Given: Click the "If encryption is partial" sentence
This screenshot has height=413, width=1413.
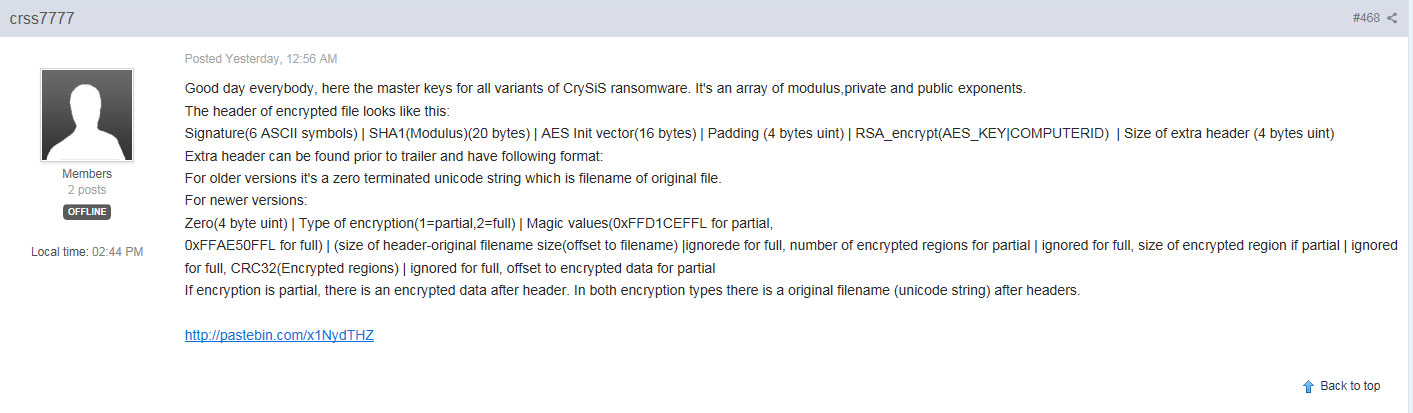Looking at the screenshot, I should coord(632,290).
